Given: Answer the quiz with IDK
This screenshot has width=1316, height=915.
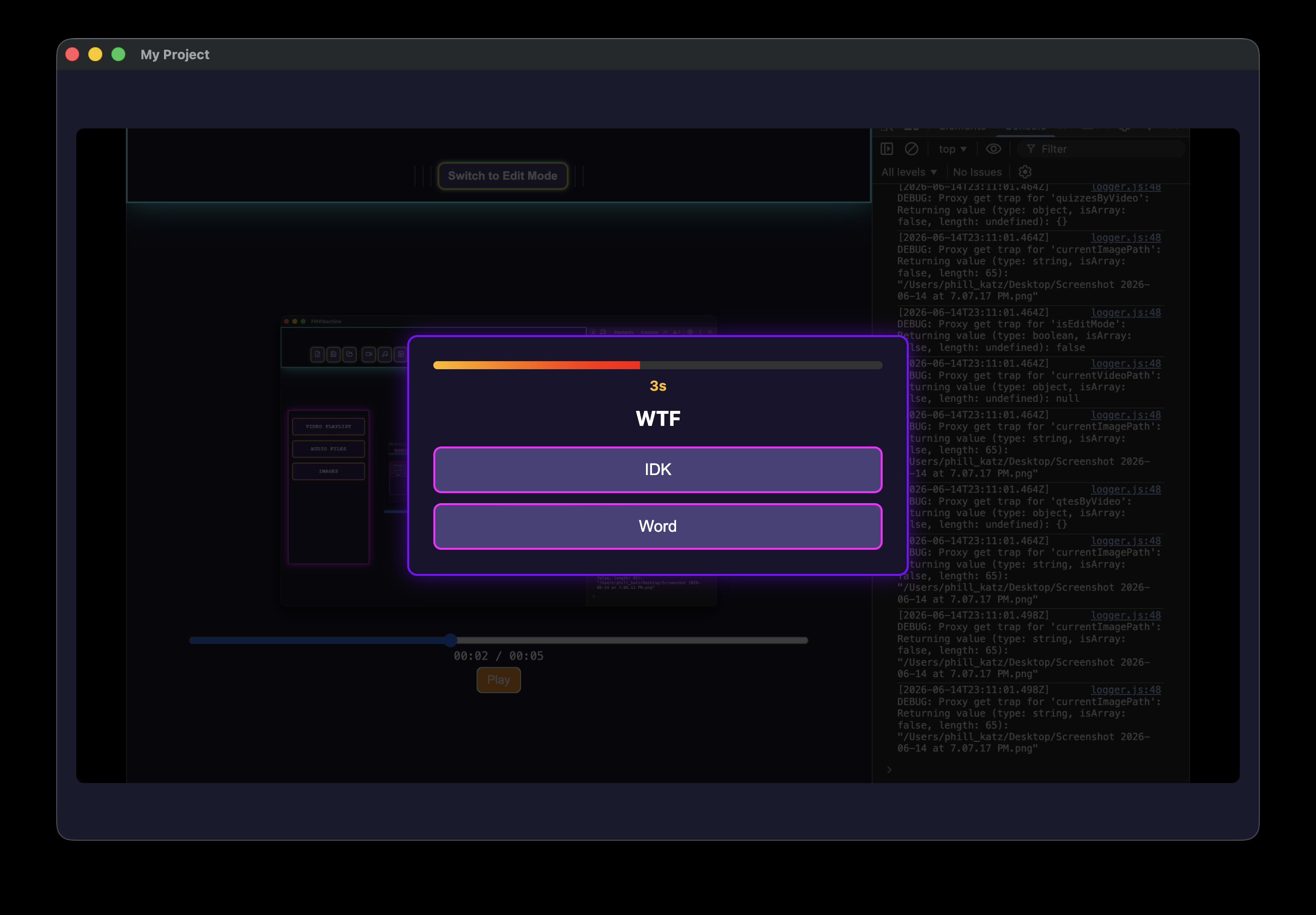Looking at the screenshot, I should 657,470.
